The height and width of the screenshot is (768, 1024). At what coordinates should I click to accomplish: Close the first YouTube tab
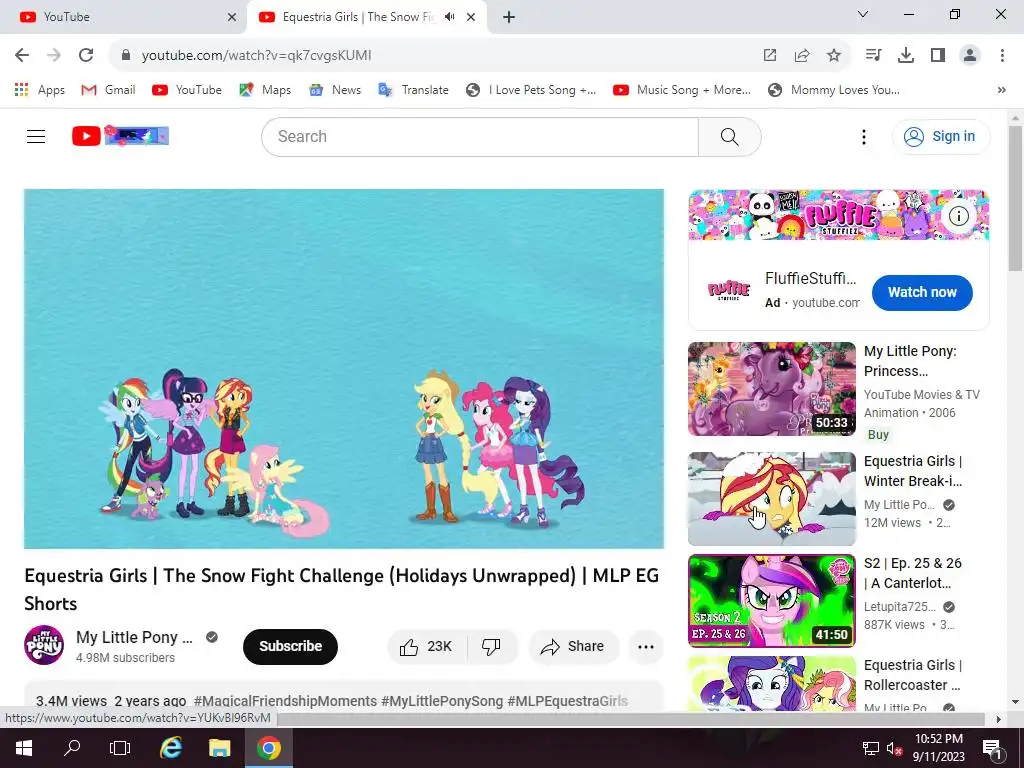pos(232,17)
